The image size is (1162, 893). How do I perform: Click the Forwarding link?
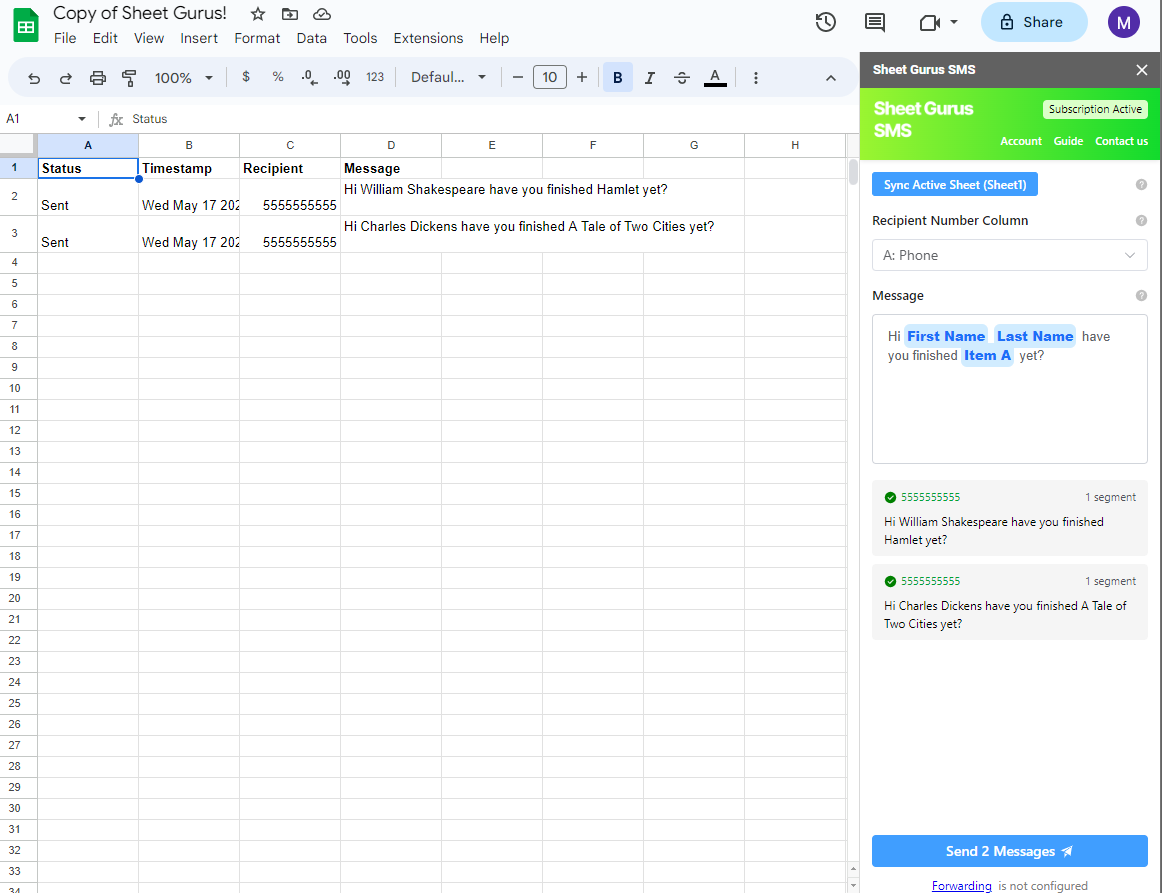pyautogui.click(x=961, y=886)
